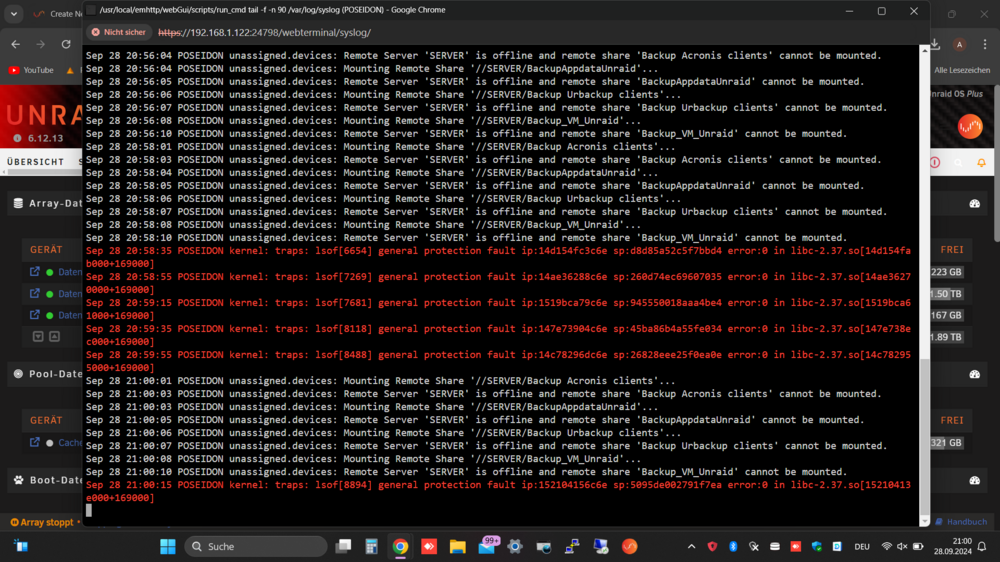
Task: Click the Boot-Daten paw icon
Action: click(18, 480)
